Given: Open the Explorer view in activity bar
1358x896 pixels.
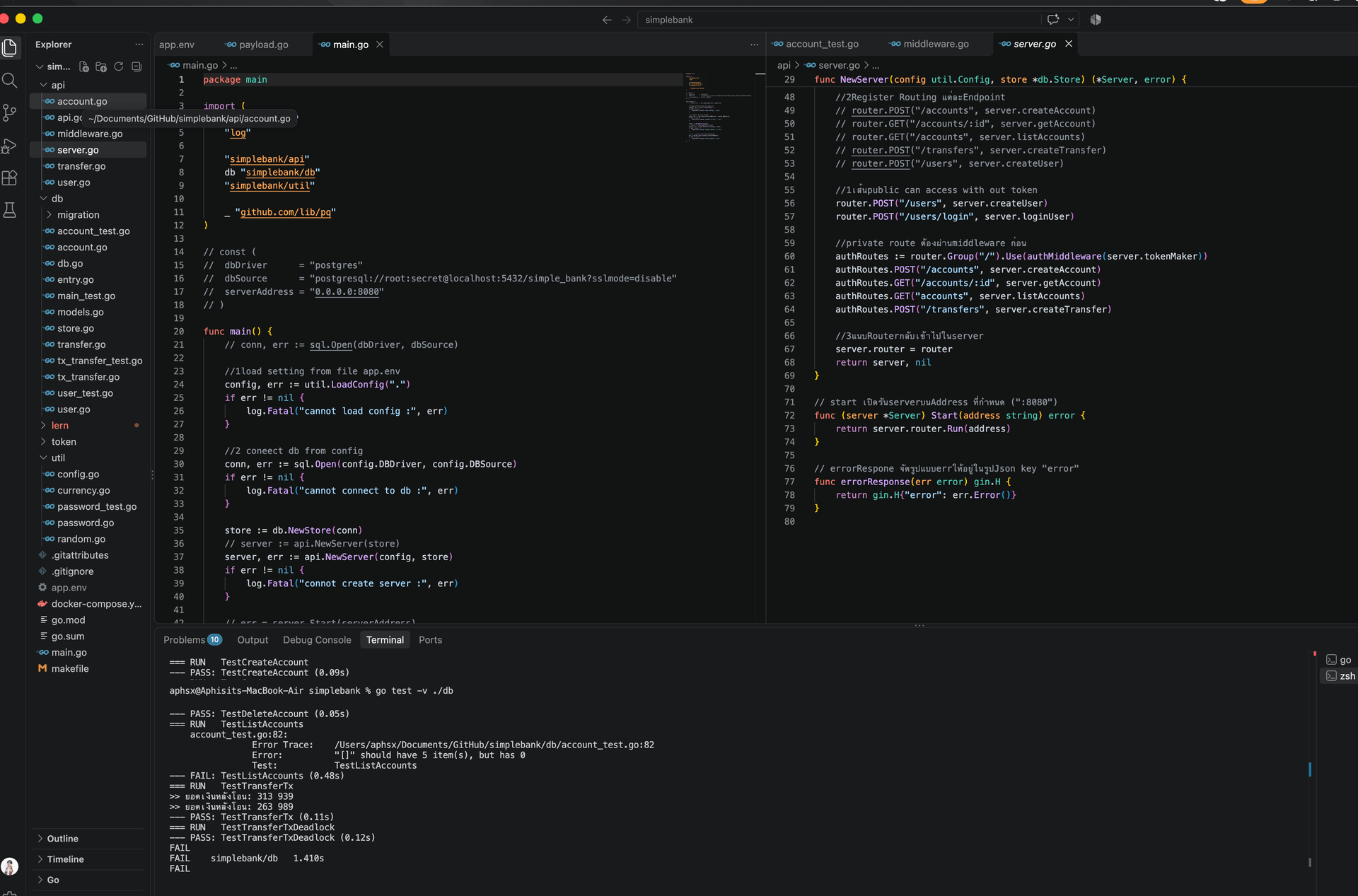Looking at the screenshot, I should point(10,47).
